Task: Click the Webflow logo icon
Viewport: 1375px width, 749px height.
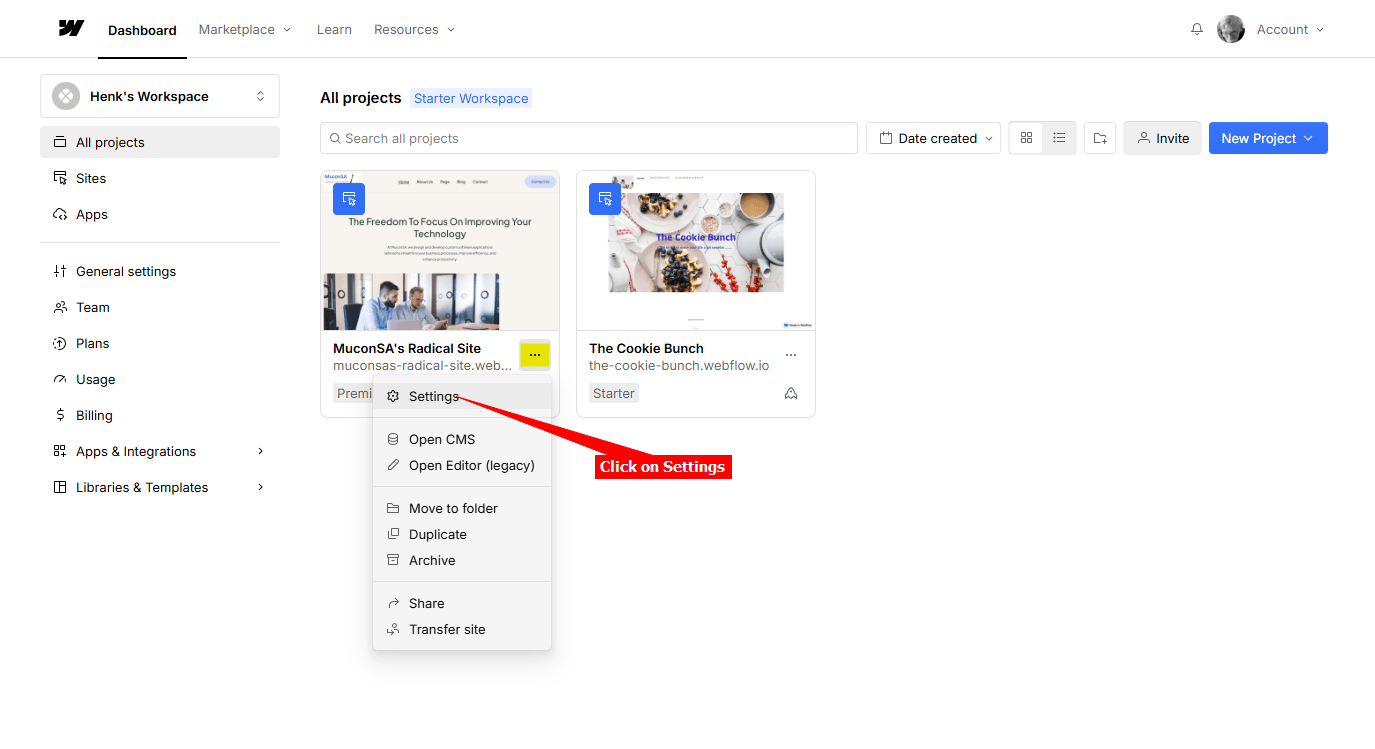Action: [71, 28]
